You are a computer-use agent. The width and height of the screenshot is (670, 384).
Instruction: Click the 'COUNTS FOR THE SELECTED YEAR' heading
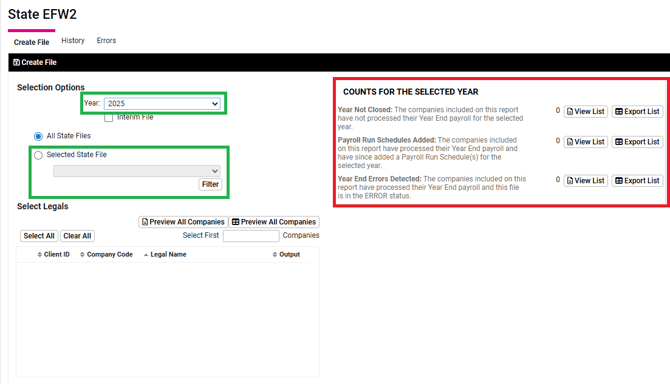click(x=411, y=92)
